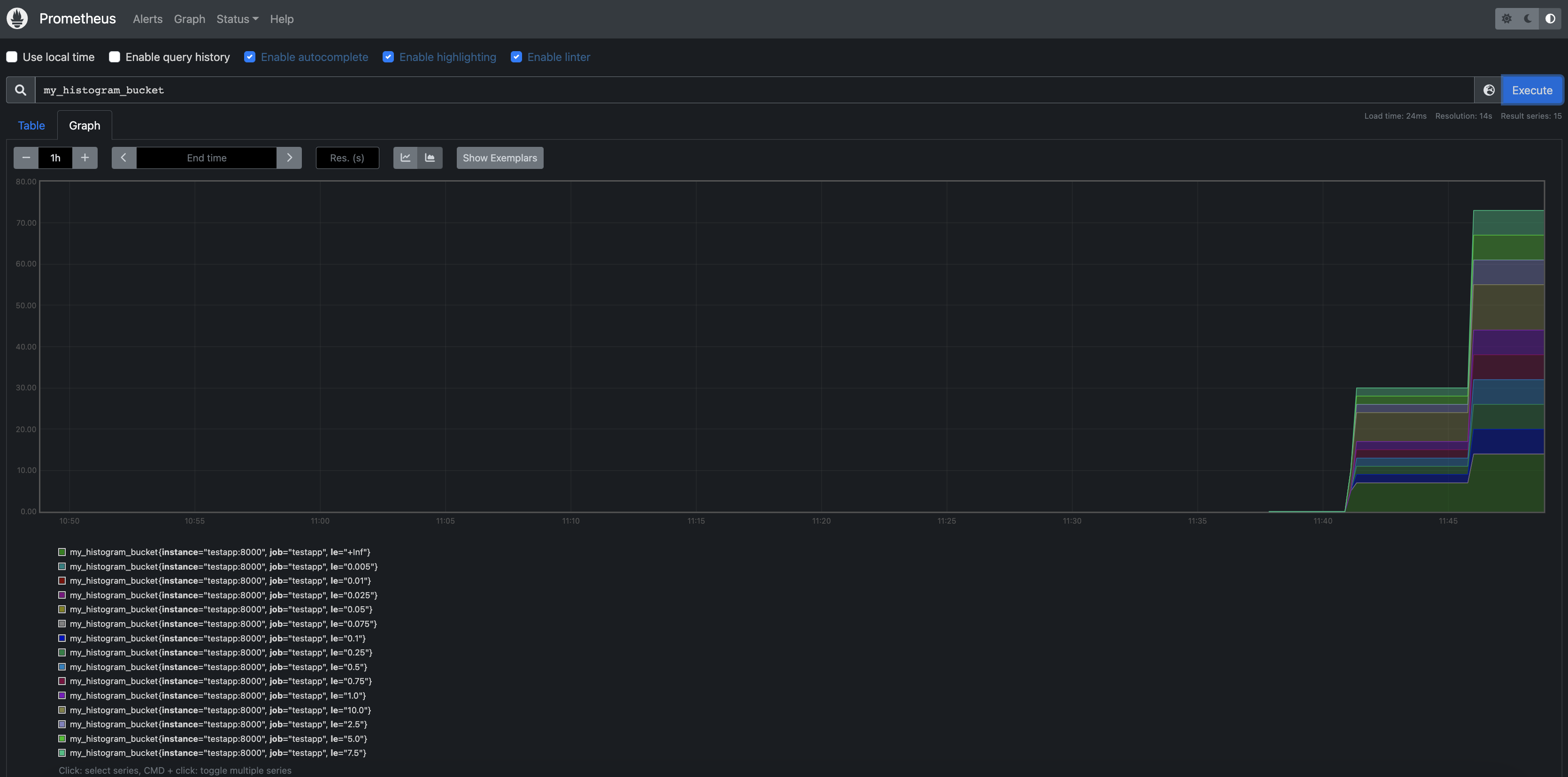1568x777 pixels.
Task: Show stacked area graph icon
Action: pyautogui.click(x=430, y=158)
